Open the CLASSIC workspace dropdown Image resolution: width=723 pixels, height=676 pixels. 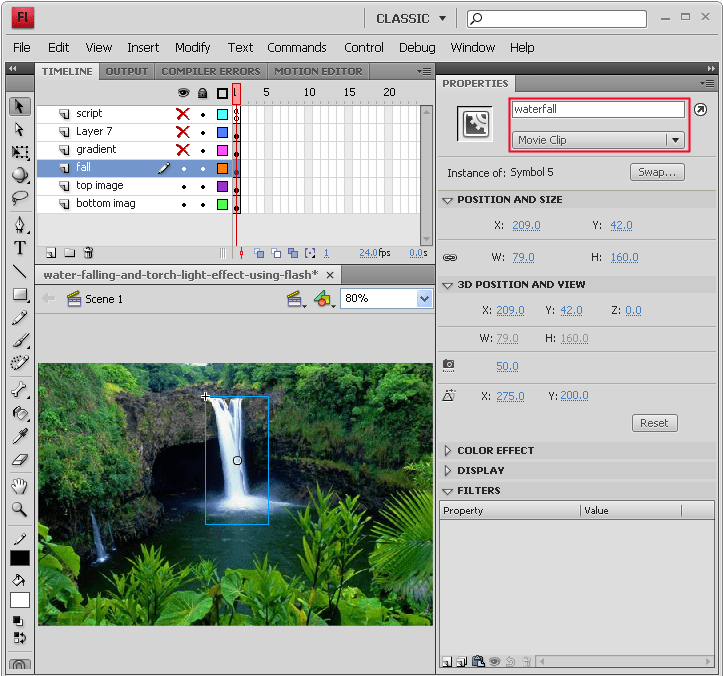[411, 18]
